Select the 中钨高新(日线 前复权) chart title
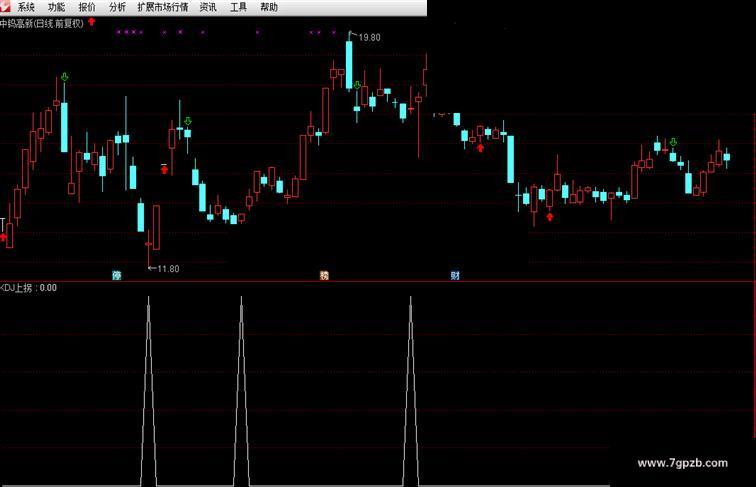 (x=42, y=23)
